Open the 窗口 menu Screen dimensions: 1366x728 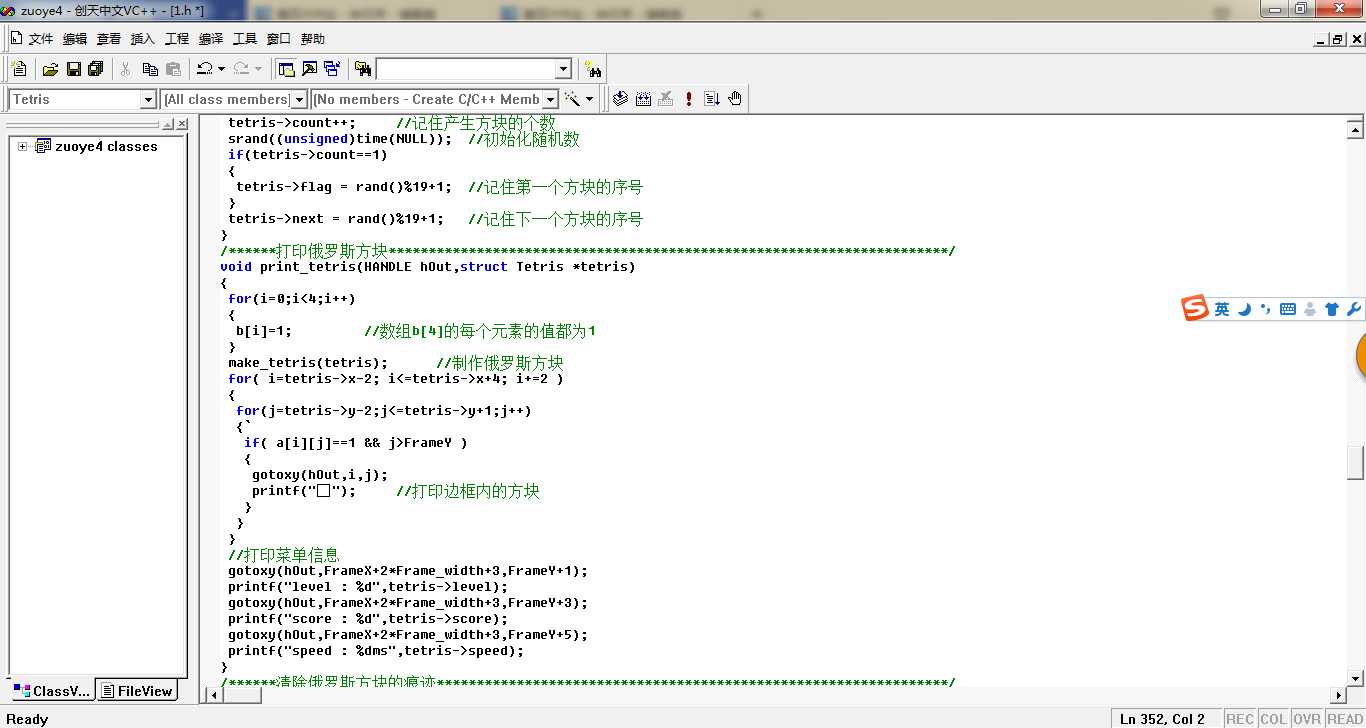tap(279, 38)
